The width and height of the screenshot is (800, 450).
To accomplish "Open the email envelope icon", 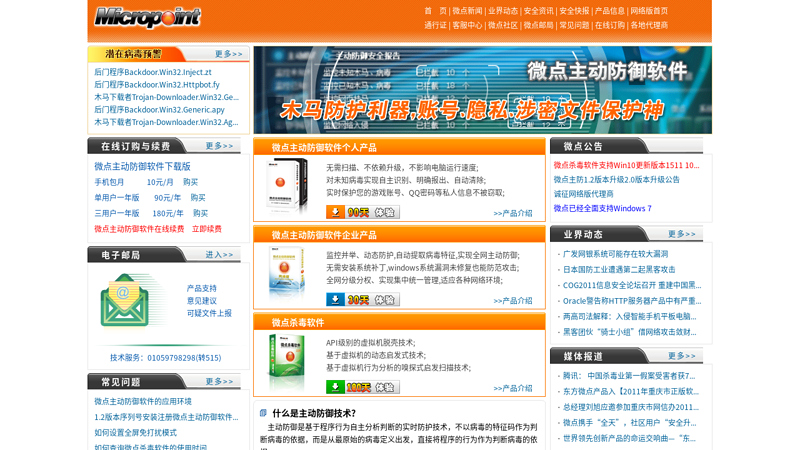I will tap(124, 300).
